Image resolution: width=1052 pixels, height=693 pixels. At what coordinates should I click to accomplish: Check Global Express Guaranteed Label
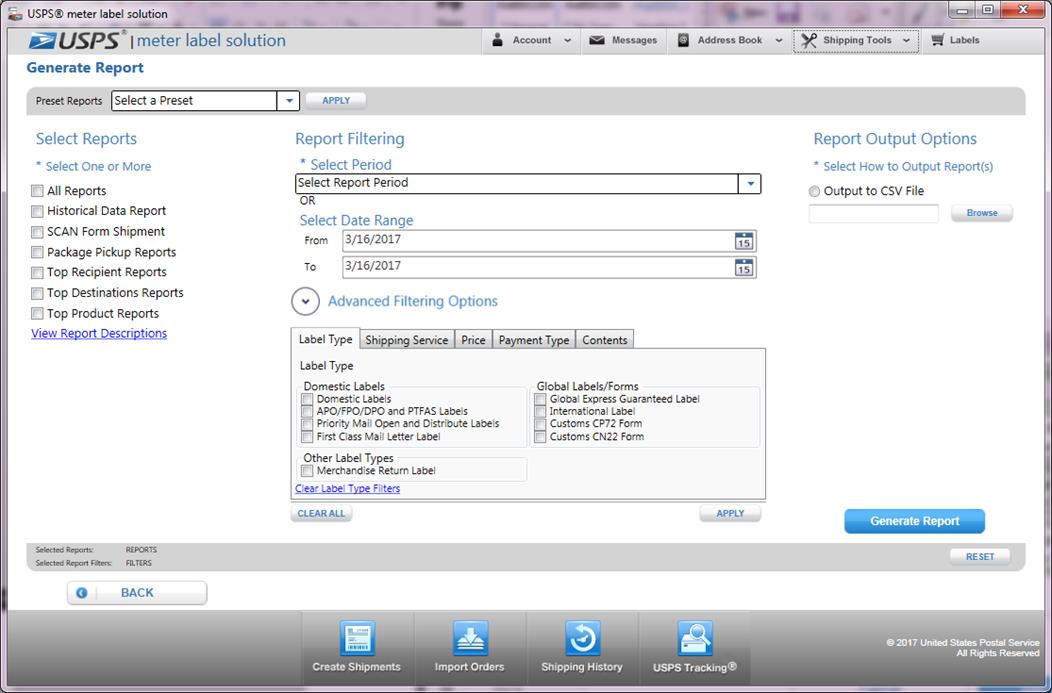(540, 399)
